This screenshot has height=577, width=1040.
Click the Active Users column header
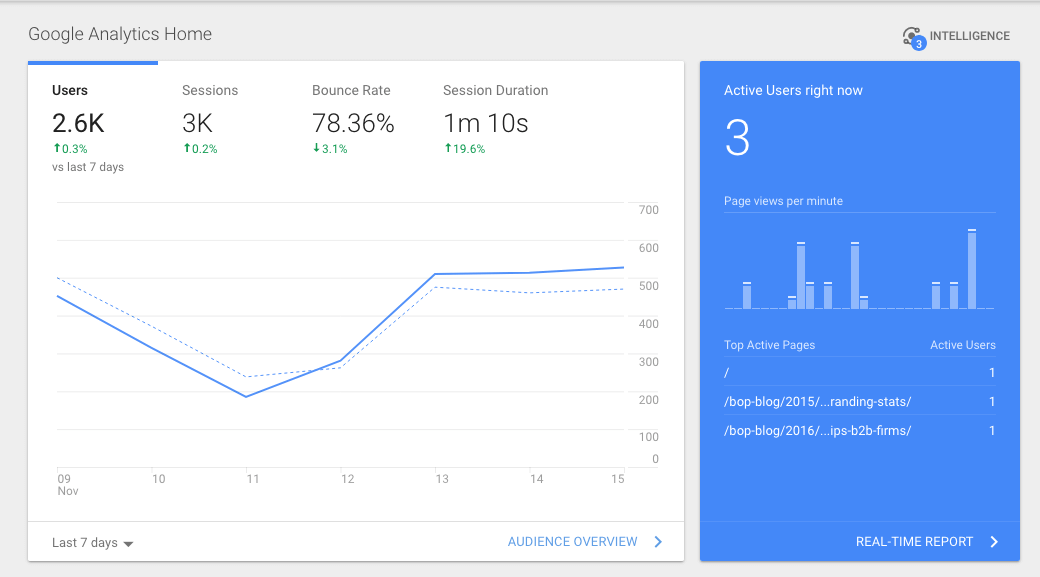click(x=962, y=345)
